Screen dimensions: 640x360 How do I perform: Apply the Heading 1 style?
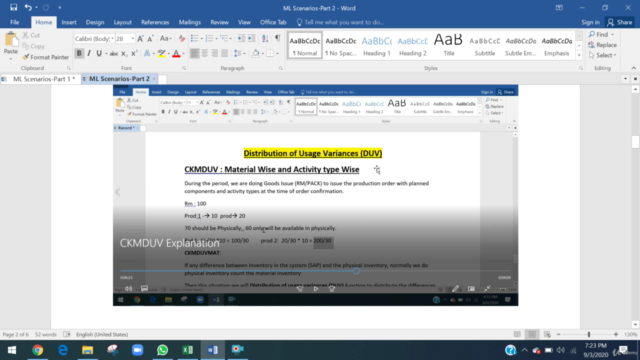click(377, 45)
